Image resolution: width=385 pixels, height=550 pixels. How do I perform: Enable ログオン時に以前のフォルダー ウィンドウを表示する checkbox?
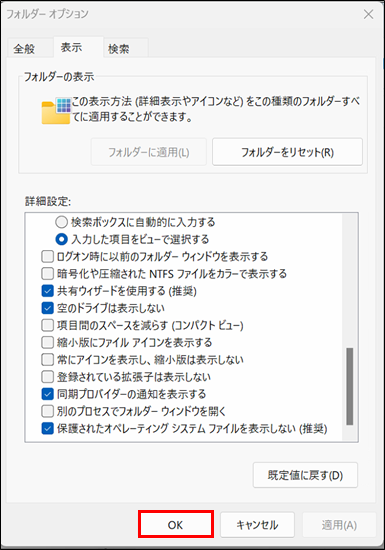point(47,256)
